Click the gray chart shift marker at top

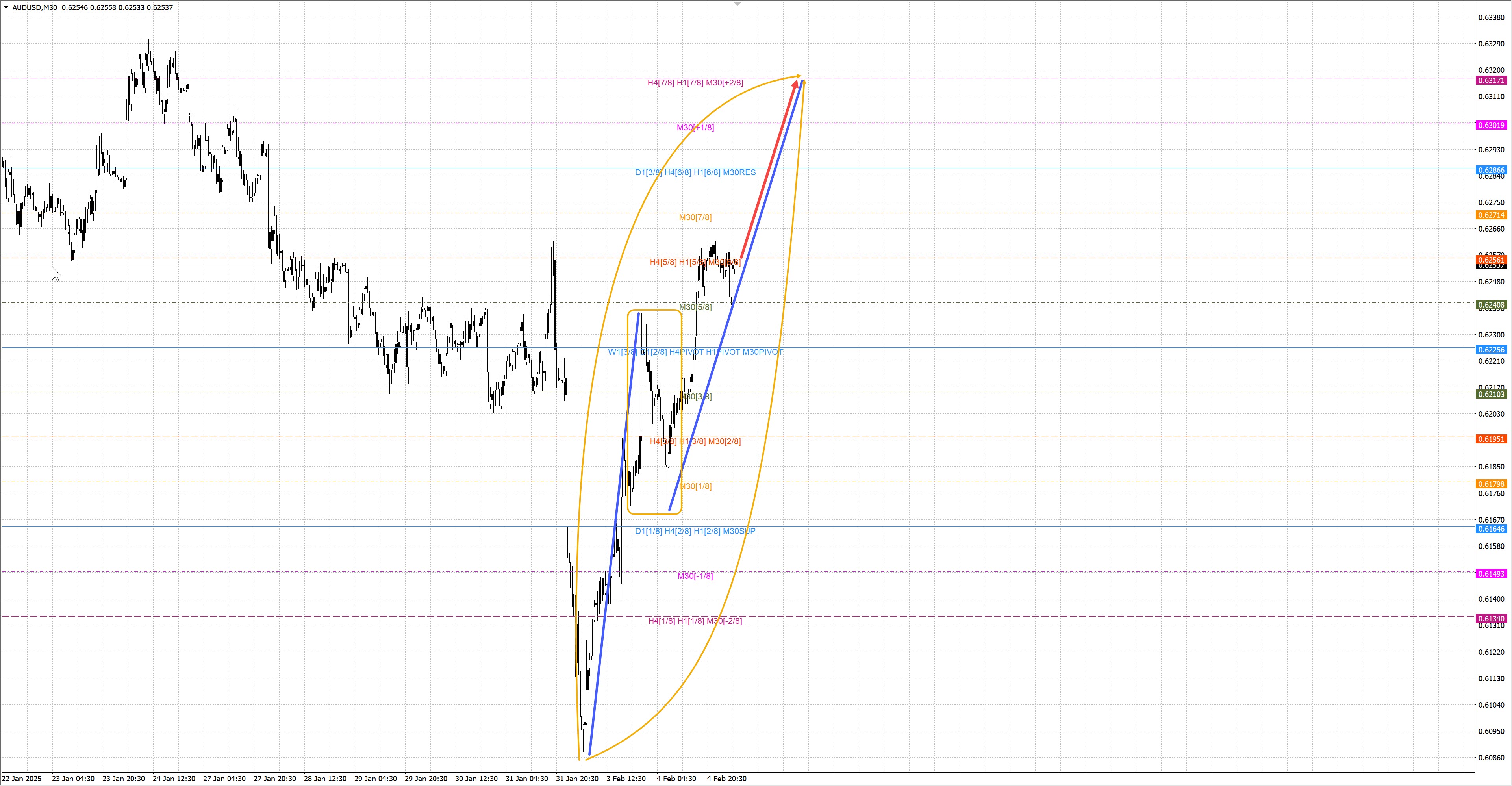738,4
